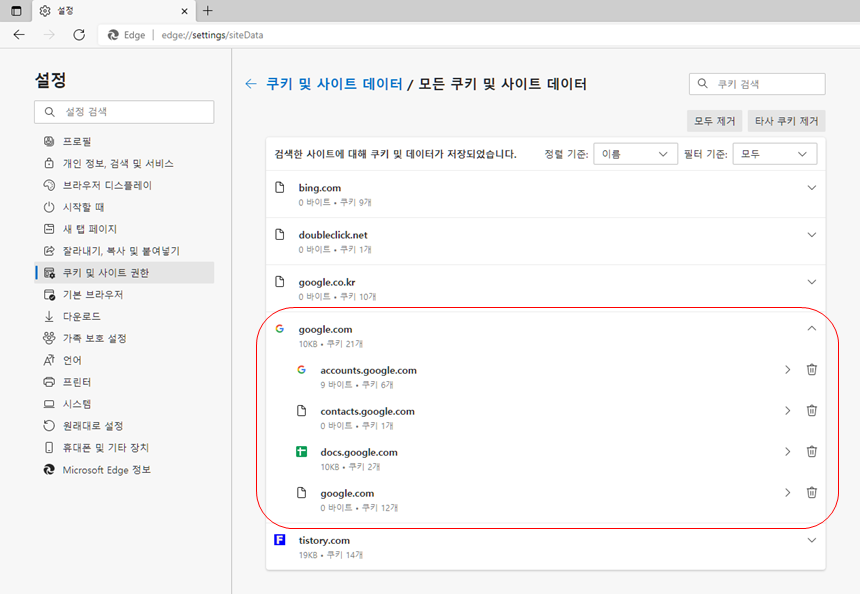Screen dimensions: 860x594
Task: Click the back arrow next to 쿠키 및 사이트 데이터
Action: pos(251,84)
